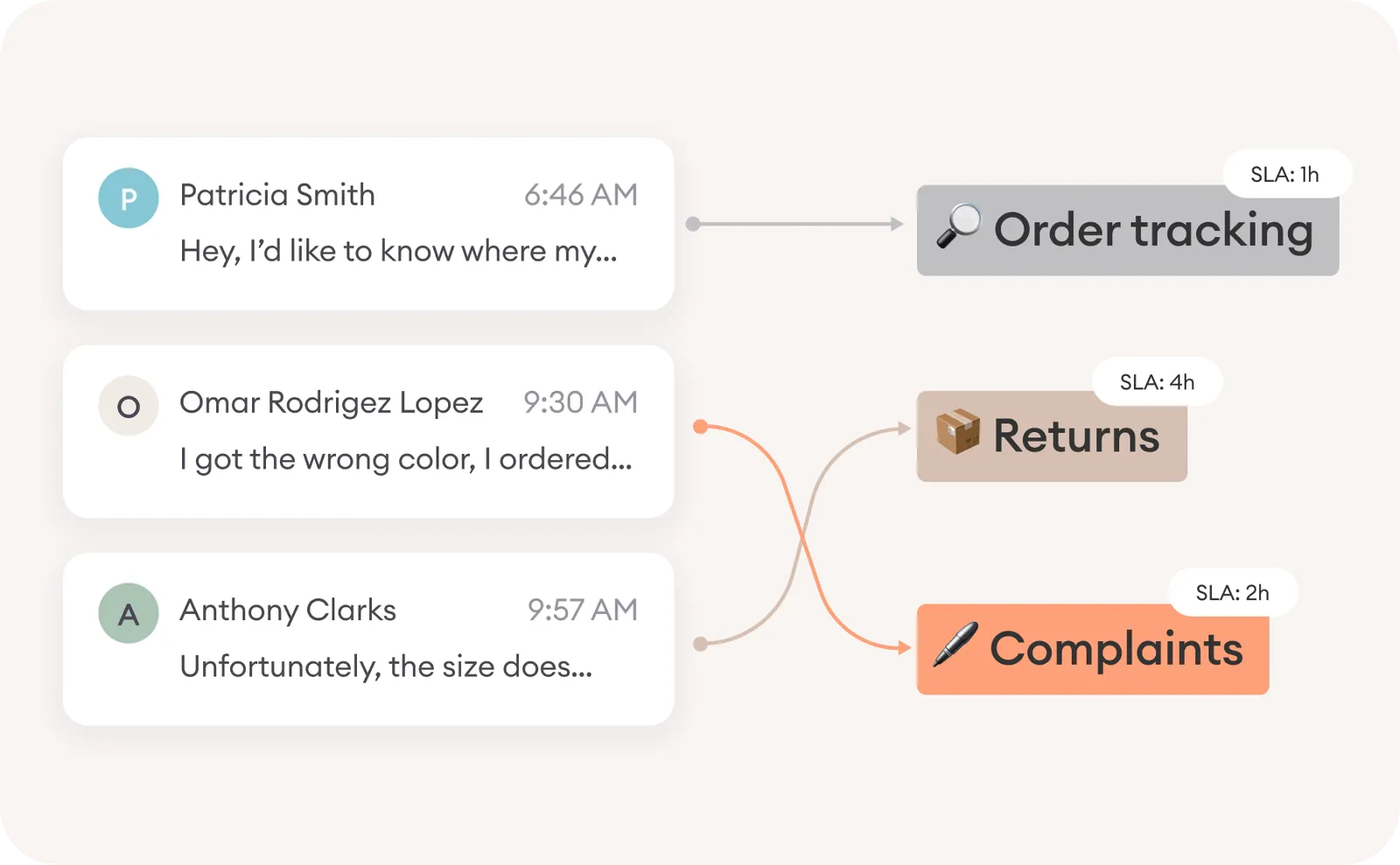This screenshot has height=865, width=1400.
Task: Click the 9:57 AM timestamp
Action: 582,610
